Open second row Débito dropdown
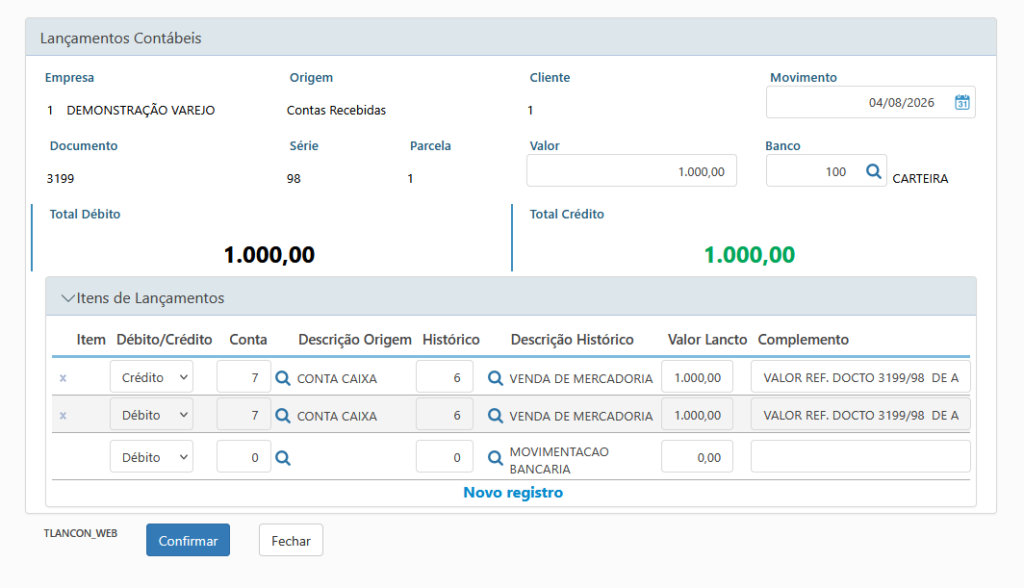The width and height of the screenshot is (1024, 588). pos(152,415)
